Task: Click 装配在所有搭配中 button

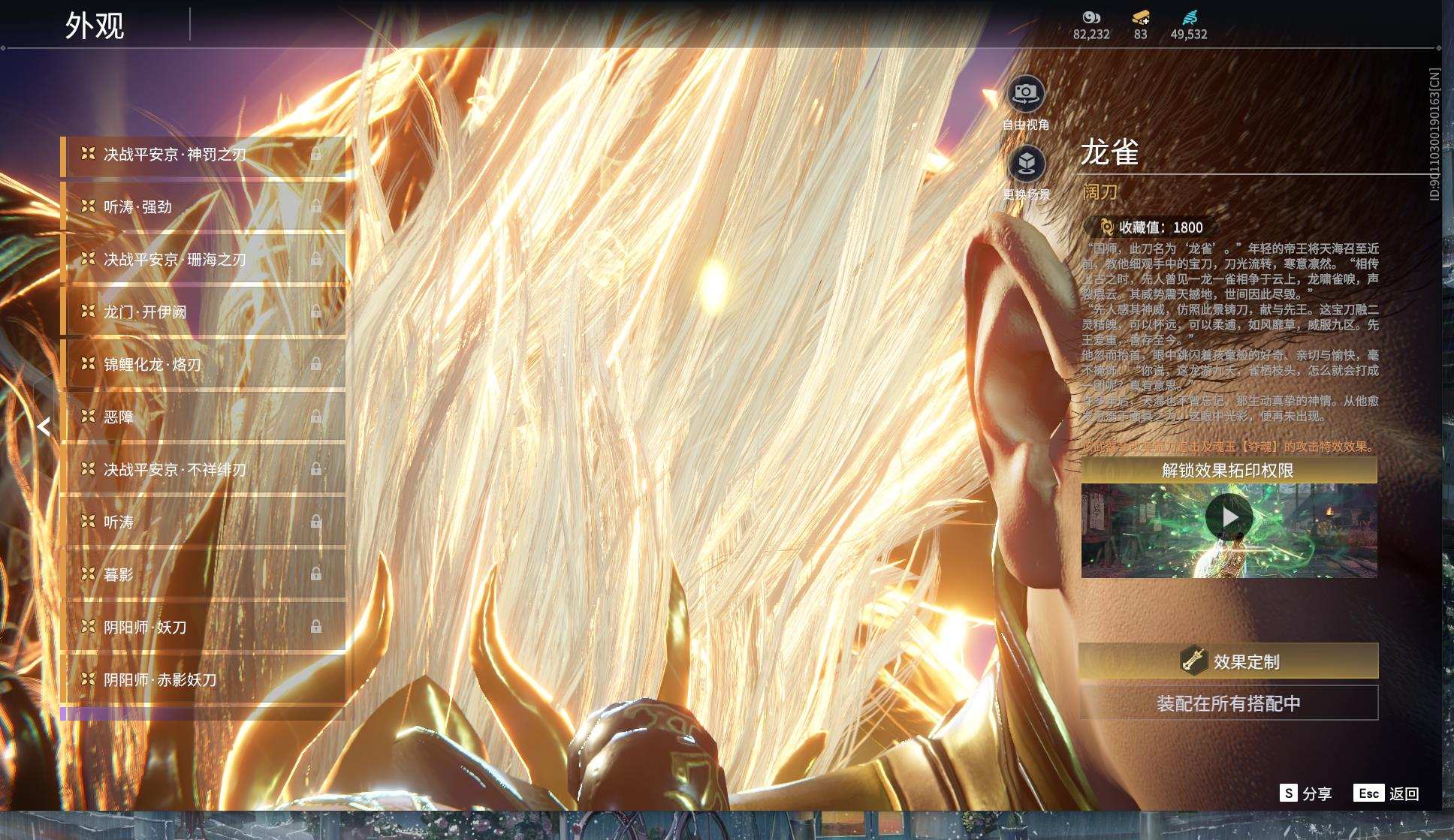Action: pos(1229,703)
